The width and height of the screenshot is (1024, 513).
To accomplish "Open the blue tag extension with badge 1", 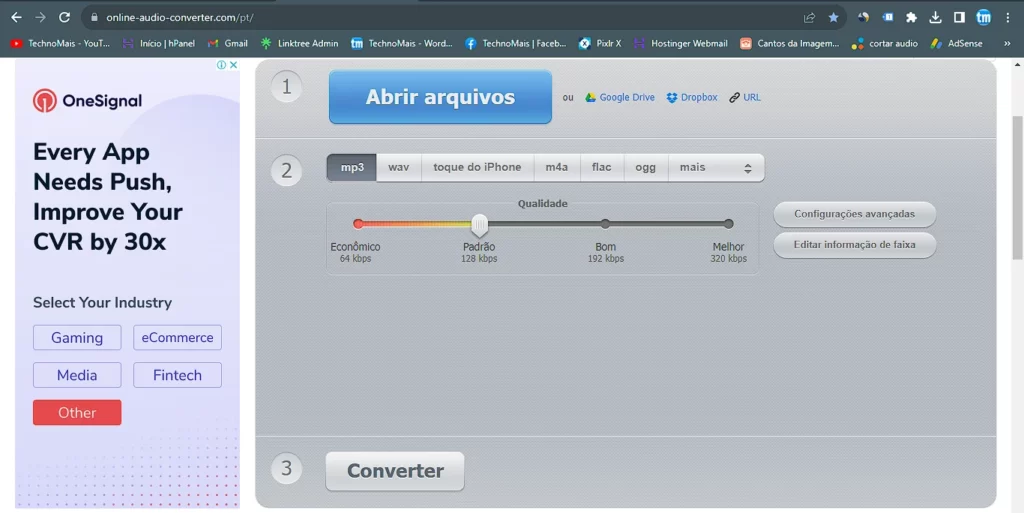I will pyautogui.click(x=888, y=18).
